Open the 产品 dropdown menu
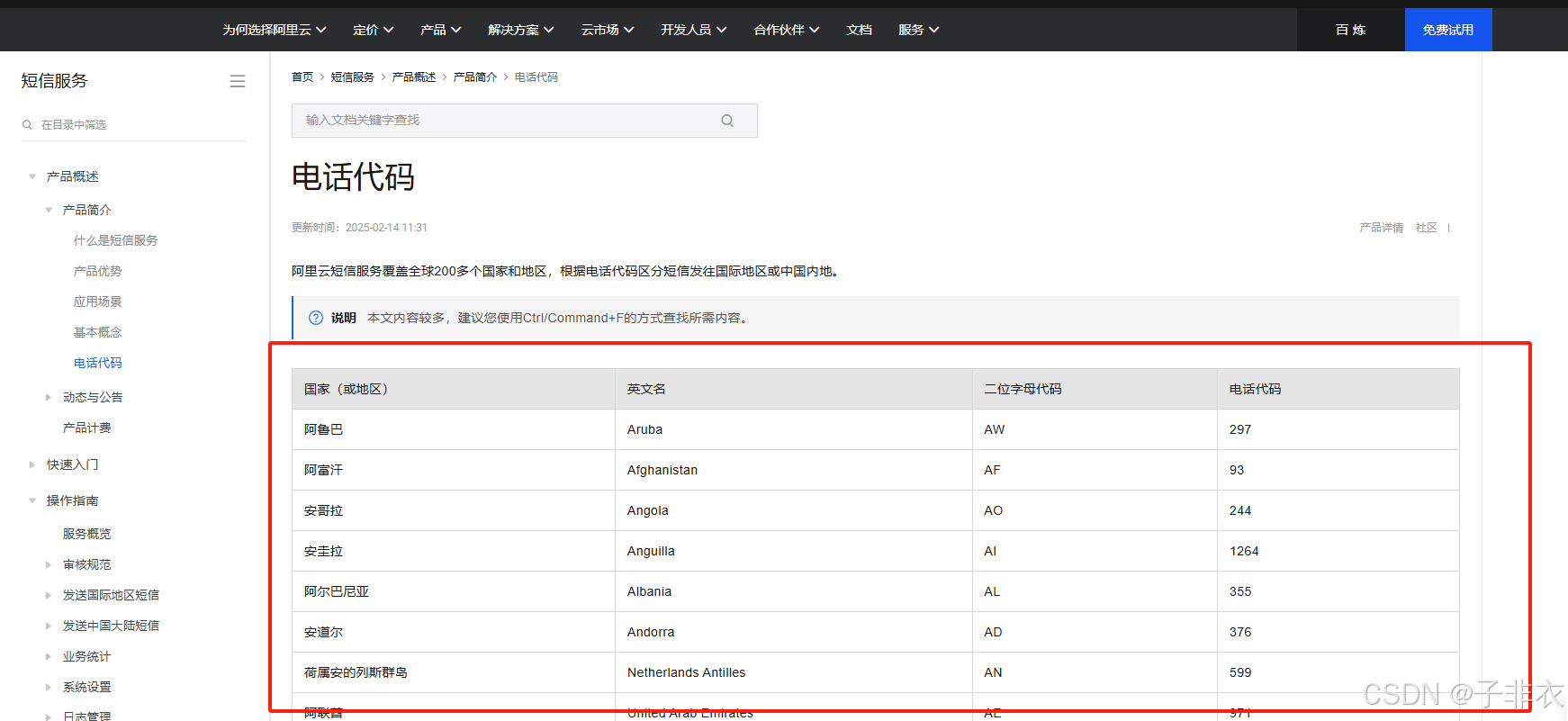 click(440, 30)
